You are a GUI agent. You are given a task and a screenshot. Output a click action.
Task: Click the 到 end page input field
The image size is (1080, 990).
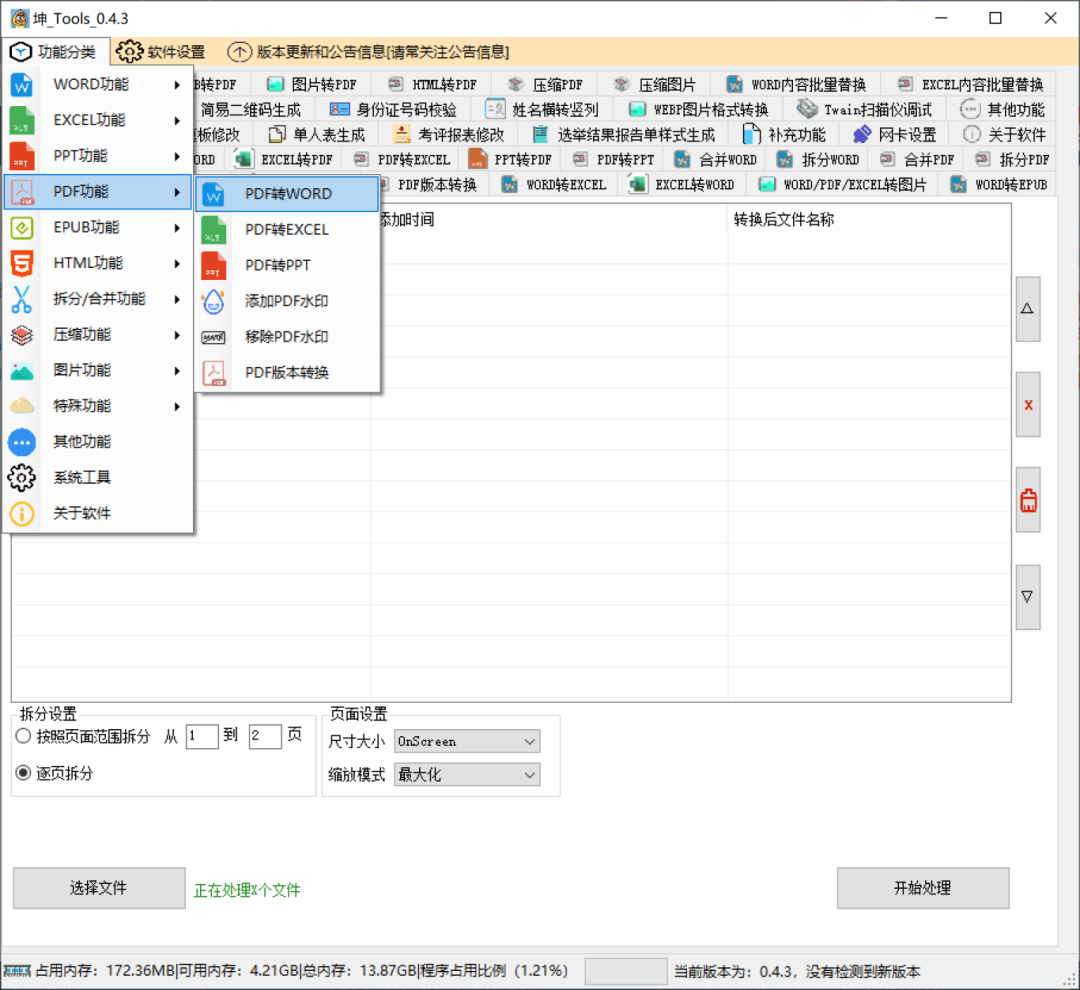tap(265, 736)
